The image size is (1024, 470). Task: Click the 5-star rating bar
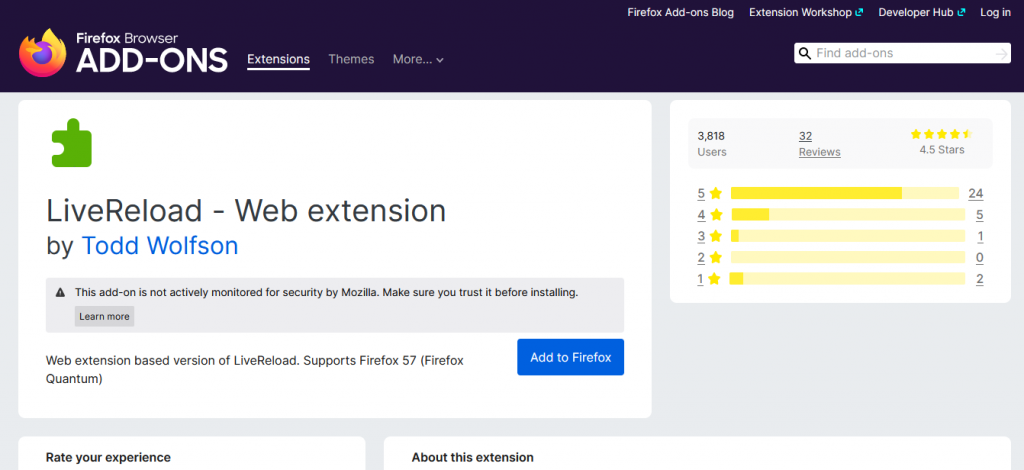click(845, 194)
